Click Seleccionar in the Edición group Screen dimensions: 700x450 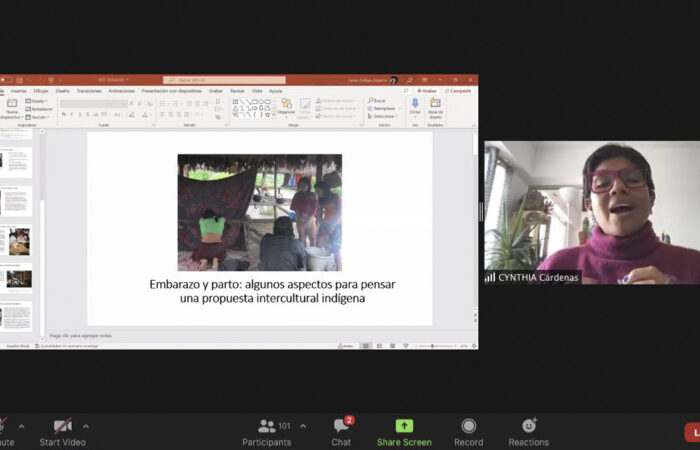click(383, 116)
